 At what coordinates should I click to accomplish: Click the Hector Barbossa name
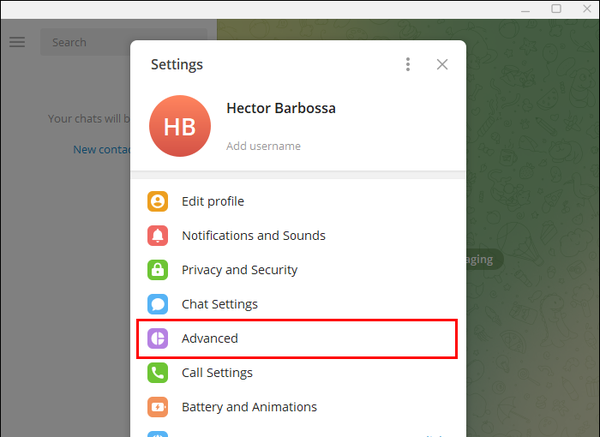point(281,108)
